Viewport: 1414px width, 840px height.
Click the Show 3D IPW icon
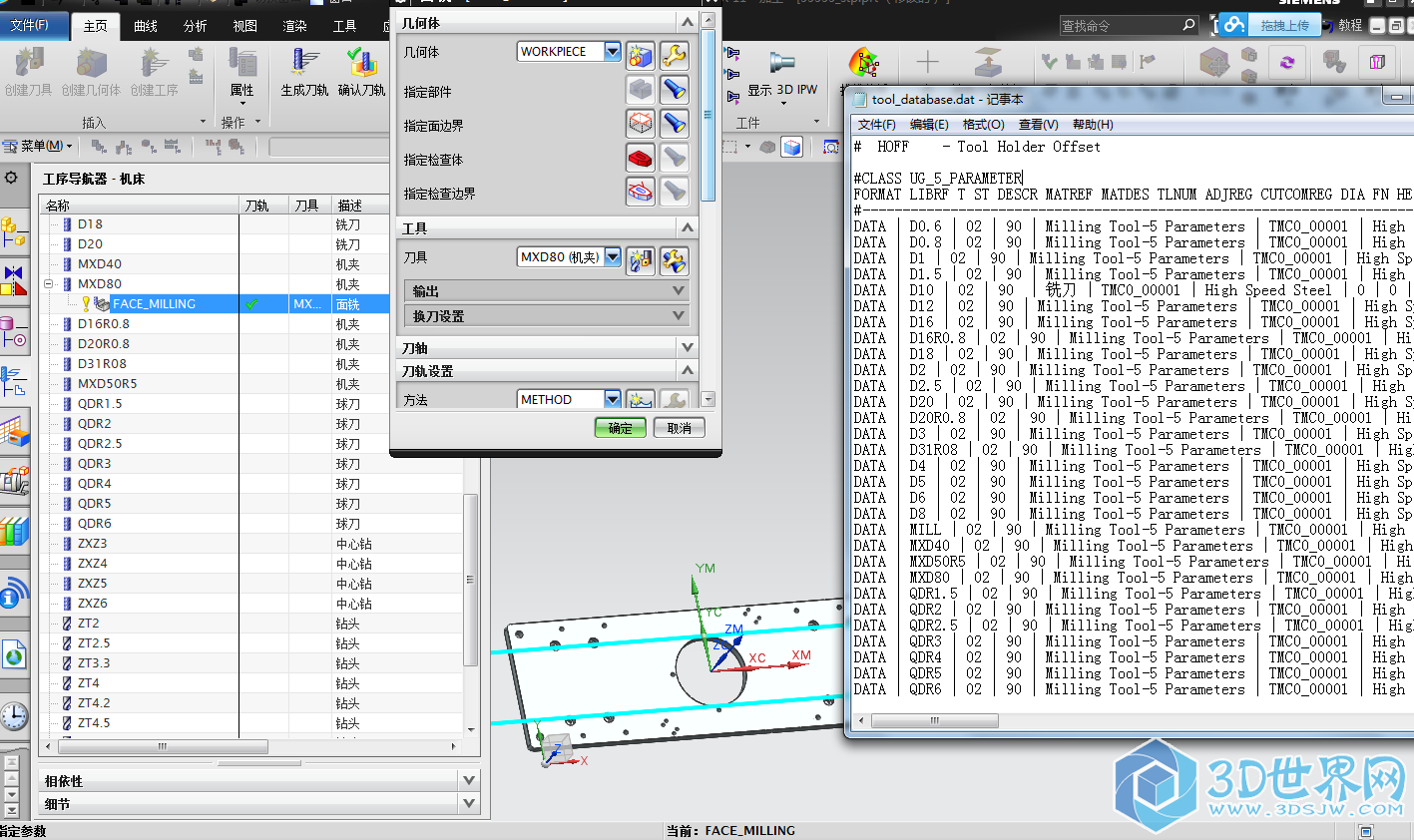782,64
